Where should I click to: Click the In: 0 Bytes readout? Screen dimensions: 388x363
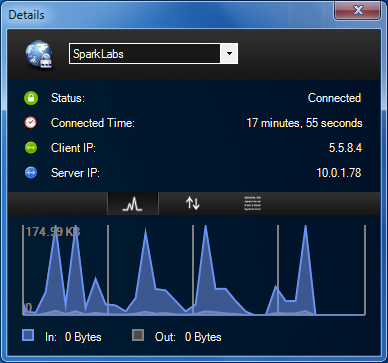tap(73, 337)
